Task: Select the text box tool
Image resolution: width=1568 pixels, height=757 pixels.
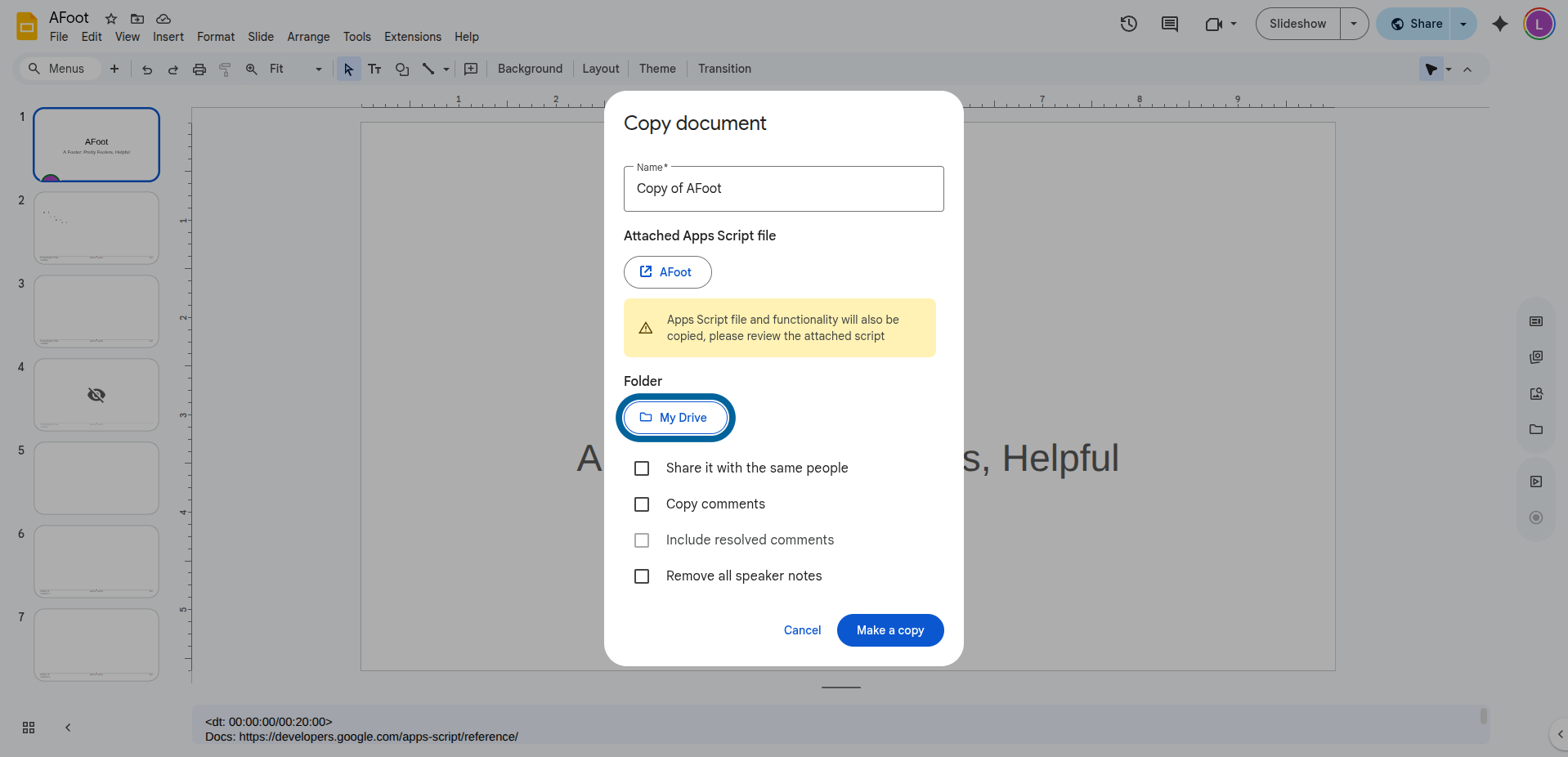Action: point(374,69)
